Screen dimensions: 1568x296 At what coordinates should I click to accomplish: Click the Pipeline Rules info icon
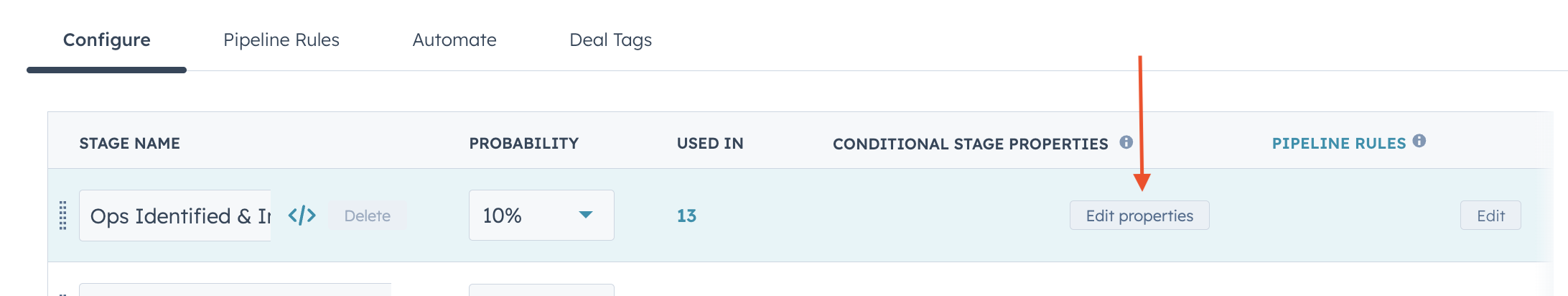[1419, 141]
